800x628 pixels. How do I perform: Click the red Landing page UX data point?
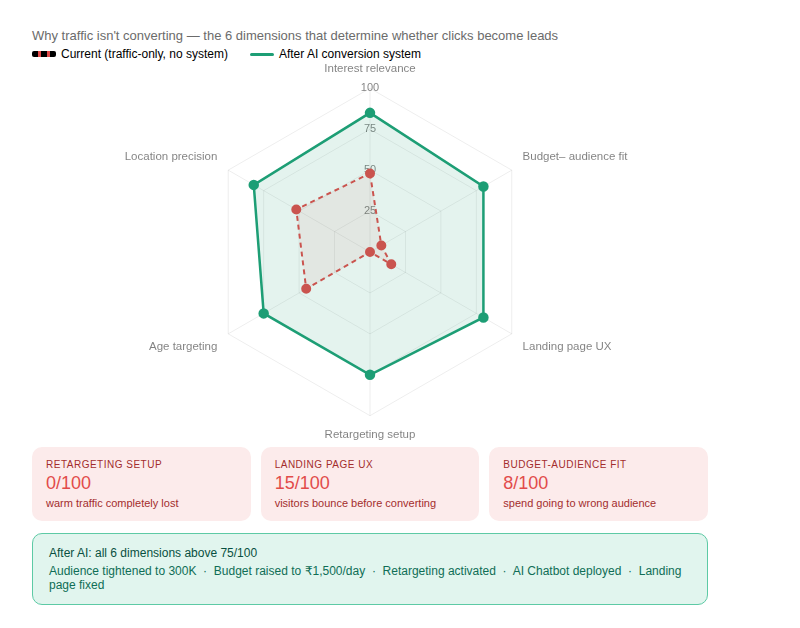[391, 264]
